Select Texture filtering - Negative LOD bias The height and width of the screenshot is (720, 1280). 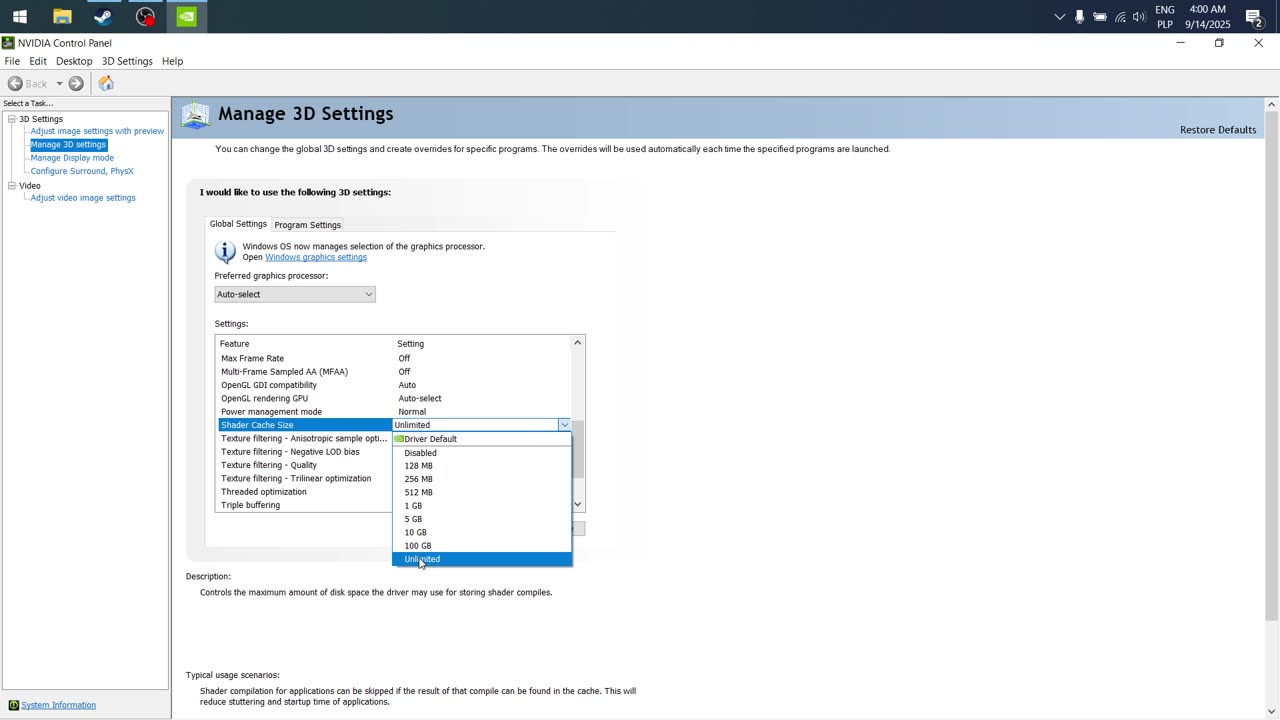[305, 452]
